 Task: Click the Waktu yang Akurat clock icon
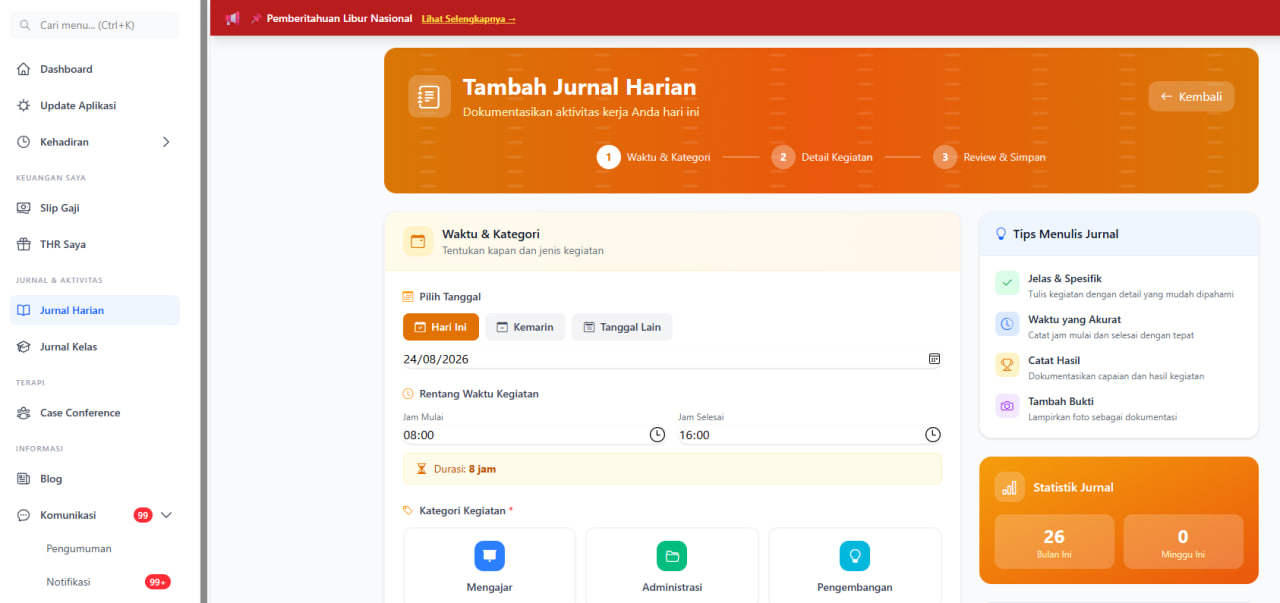[x=1007, y=324]
